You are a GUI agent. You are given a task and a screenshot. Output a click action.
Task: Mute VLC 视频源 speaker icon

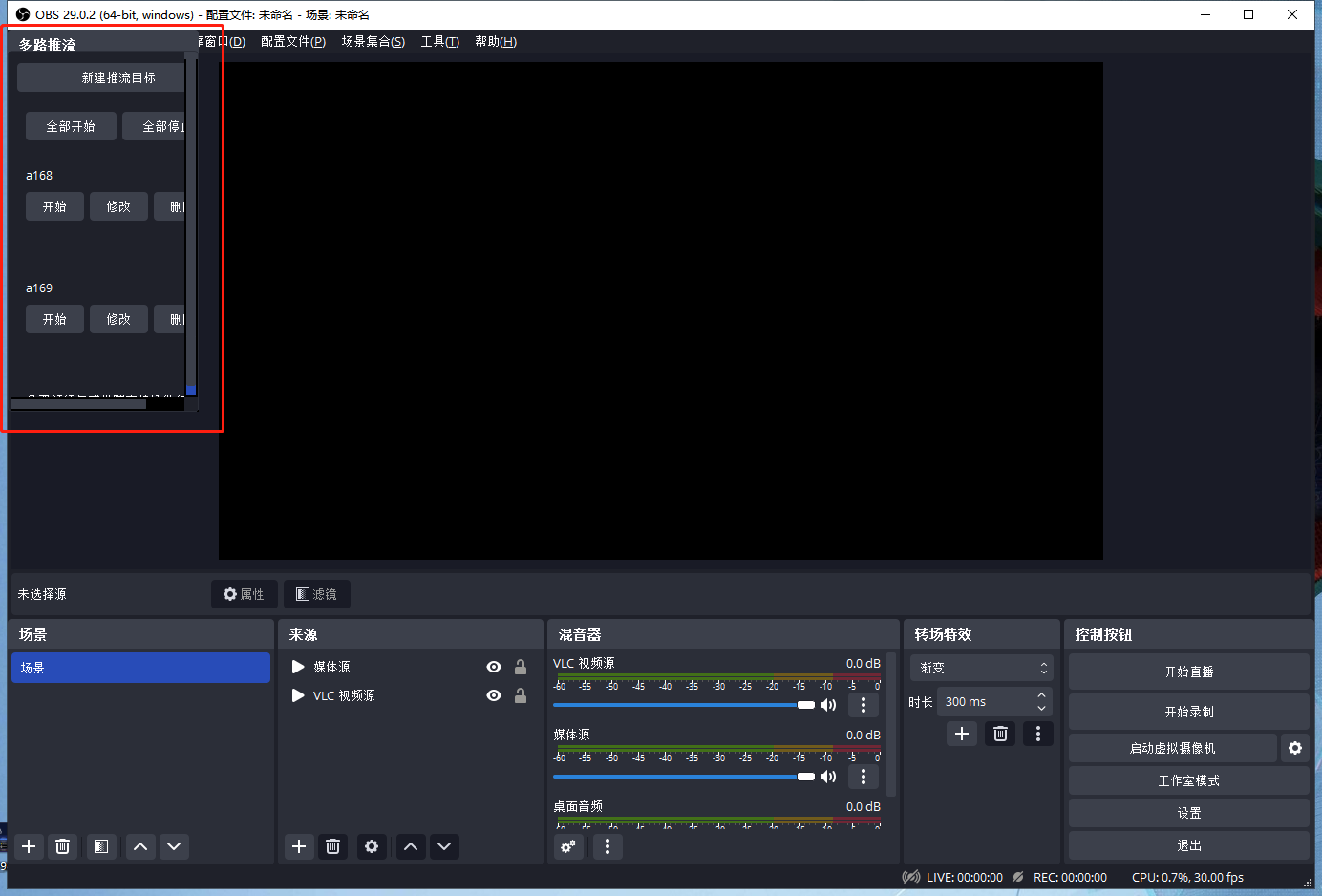click(828, 705)
